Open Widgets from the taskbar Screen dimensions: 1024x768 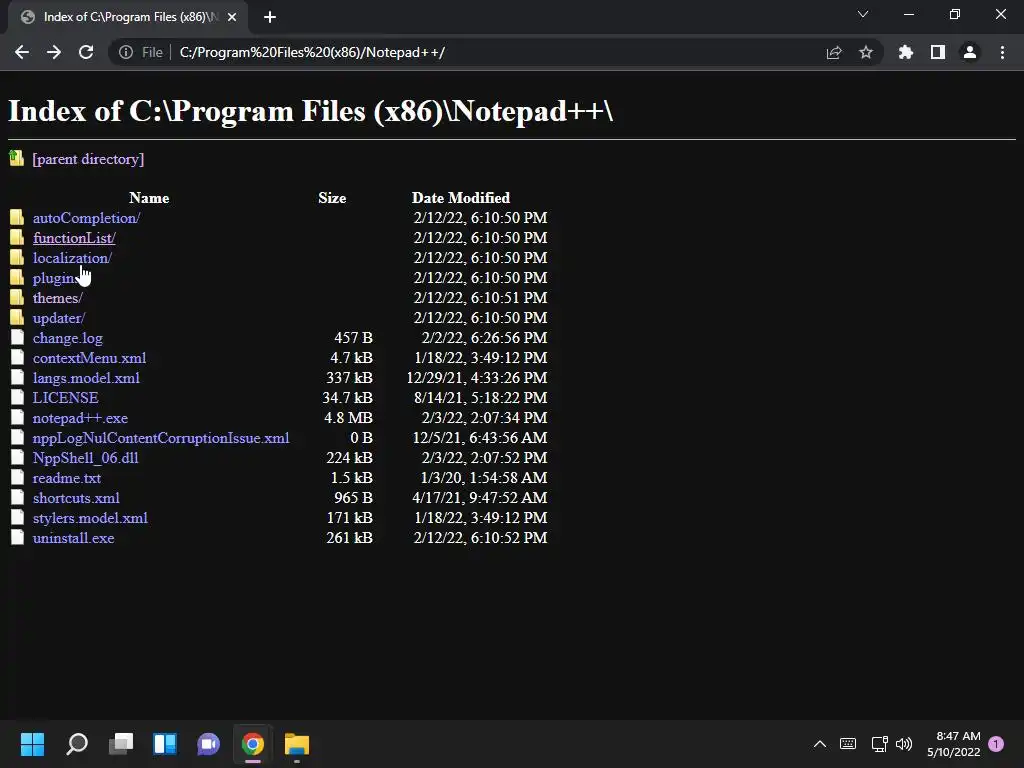[165, 744]
